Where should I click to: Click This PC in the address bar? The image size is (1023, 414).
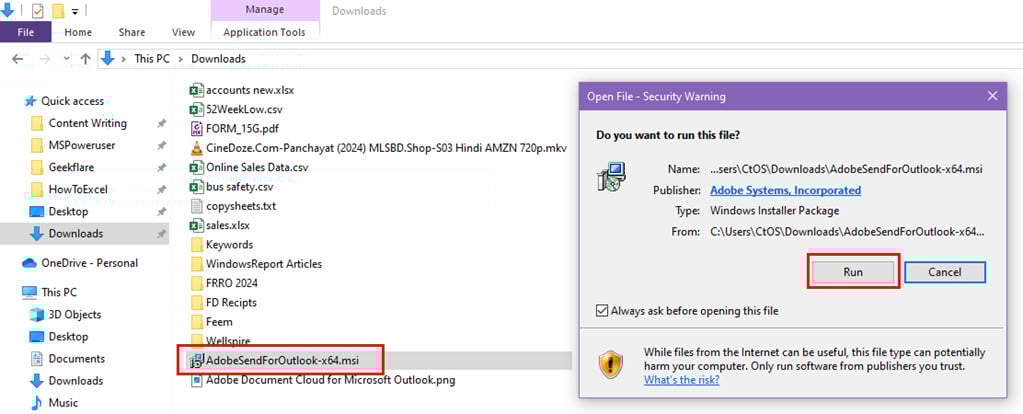pos(151,59)
